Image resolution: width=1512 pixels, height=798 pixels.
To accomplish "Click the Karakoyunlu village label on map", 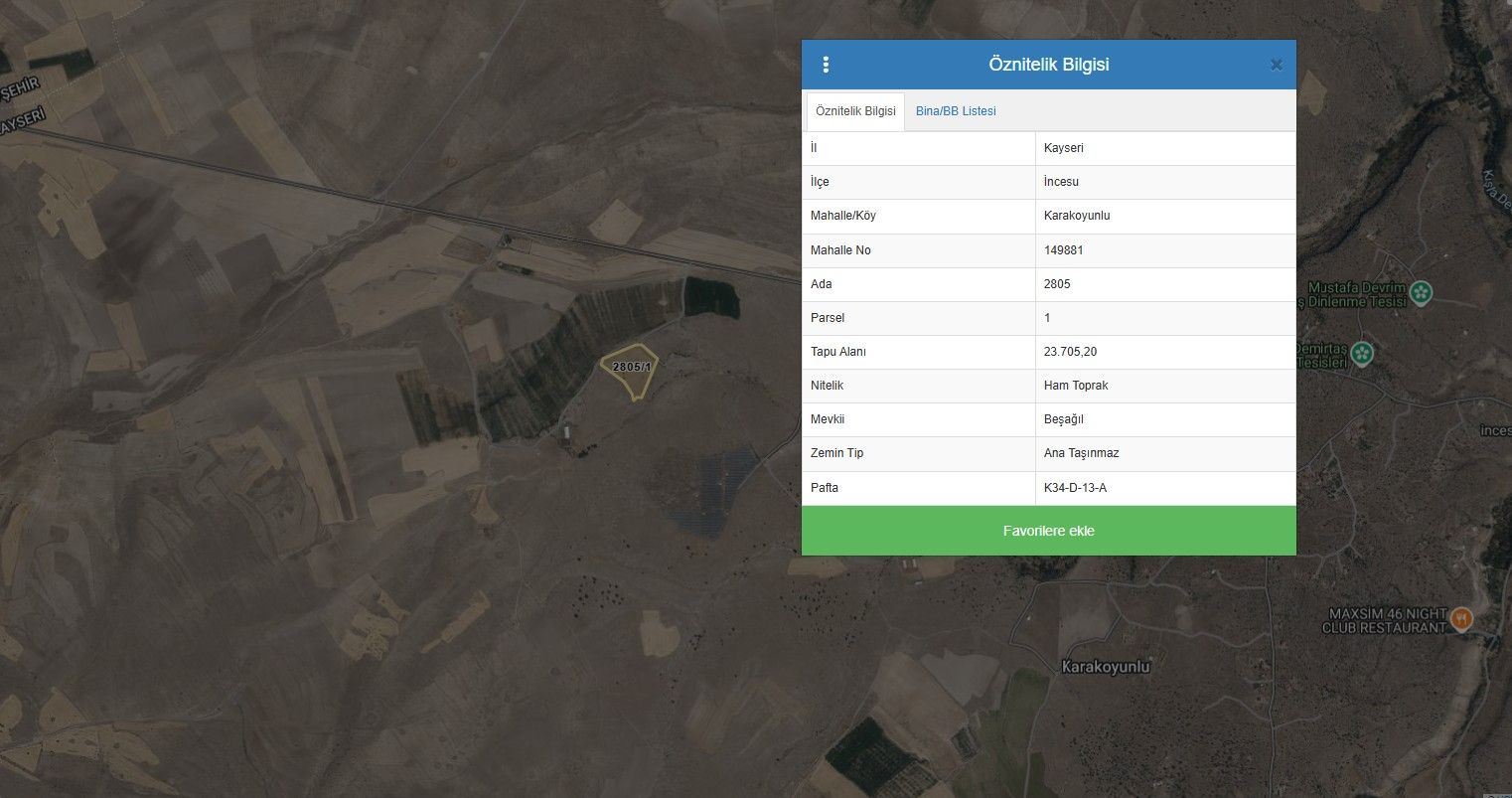I will [1105, 666].
